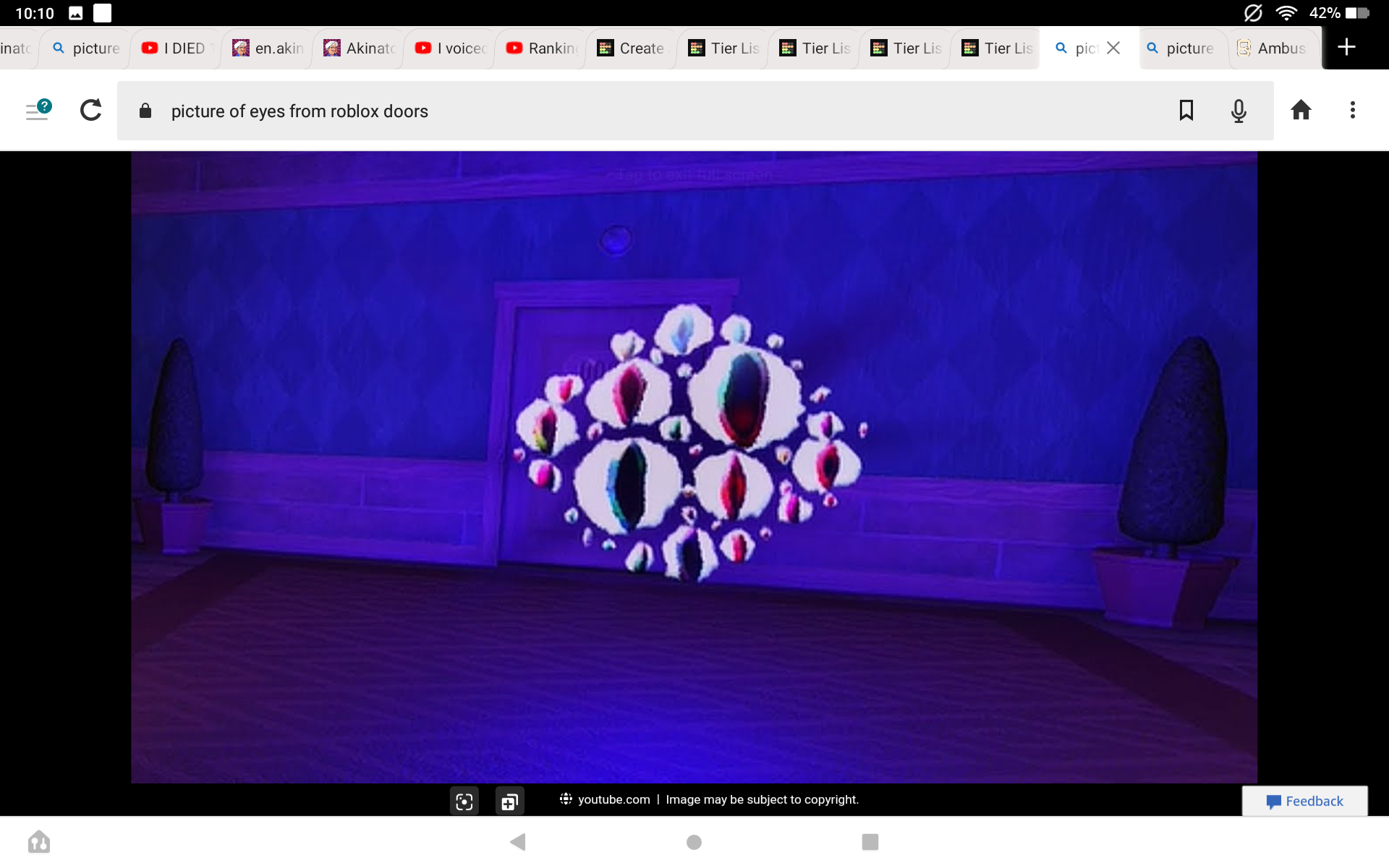The width and height of the screenshot is (1389, 868).
Task: Select the microphone search icon
Action: point(1238,110)
